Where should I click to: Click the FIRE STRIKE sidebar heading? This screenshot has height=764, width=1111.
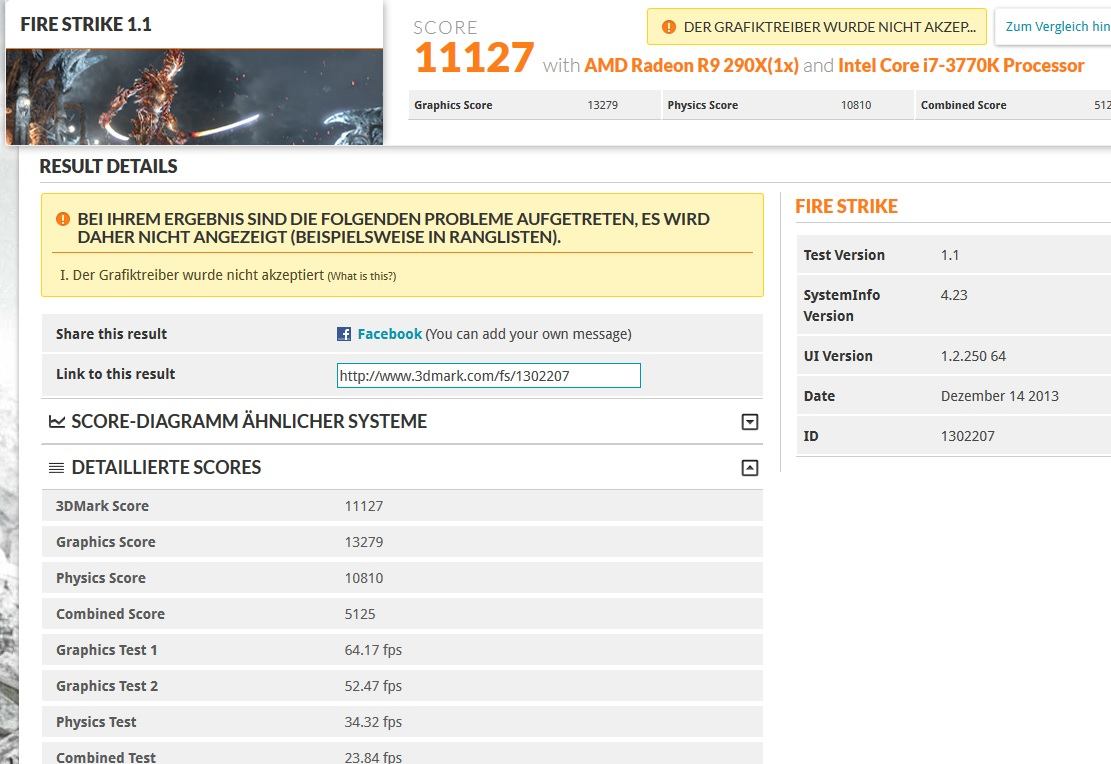click(x=846, y=206)
